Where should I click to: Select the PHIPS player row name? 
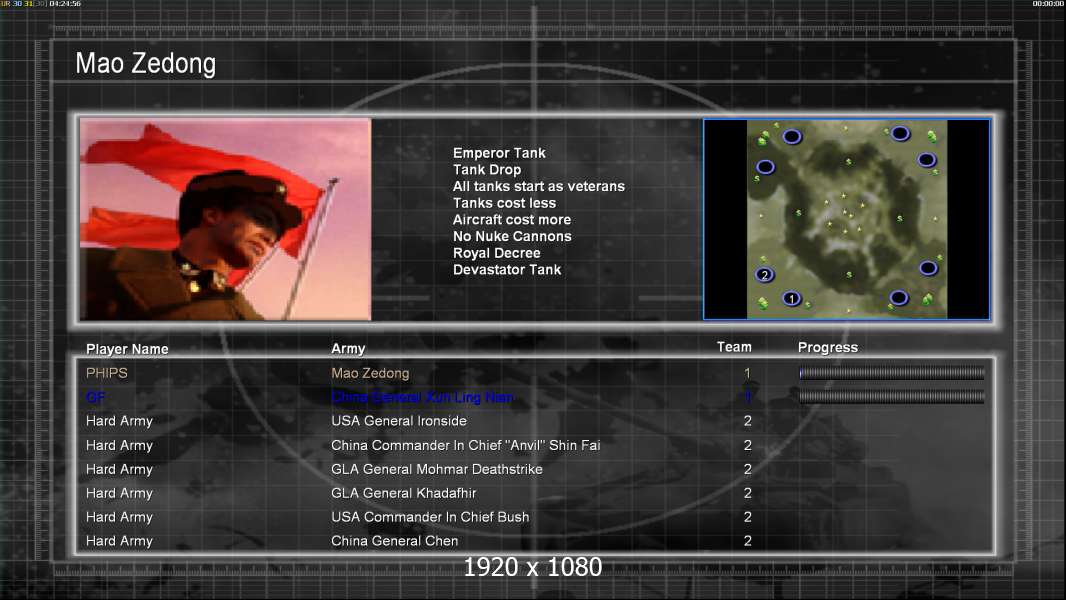pos(107,373)
